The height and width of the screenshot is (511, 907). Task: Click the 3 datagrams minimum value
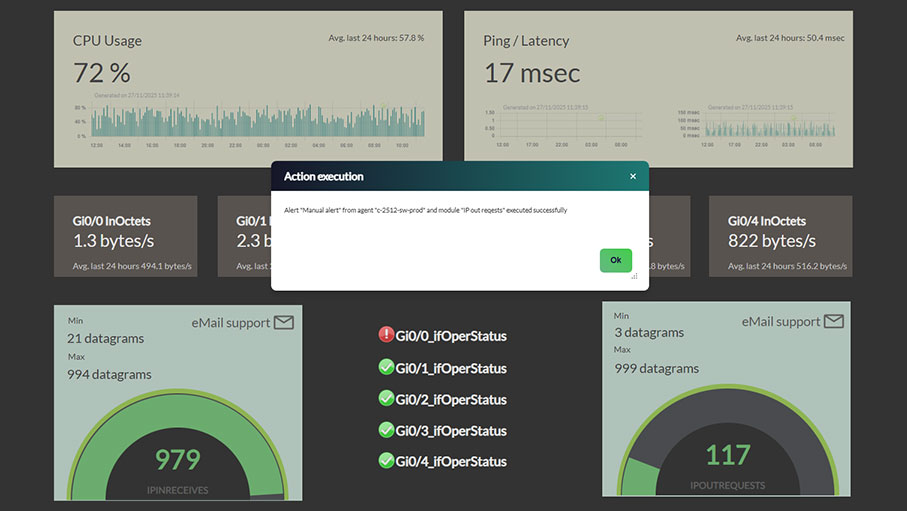(x=649, y=333)
